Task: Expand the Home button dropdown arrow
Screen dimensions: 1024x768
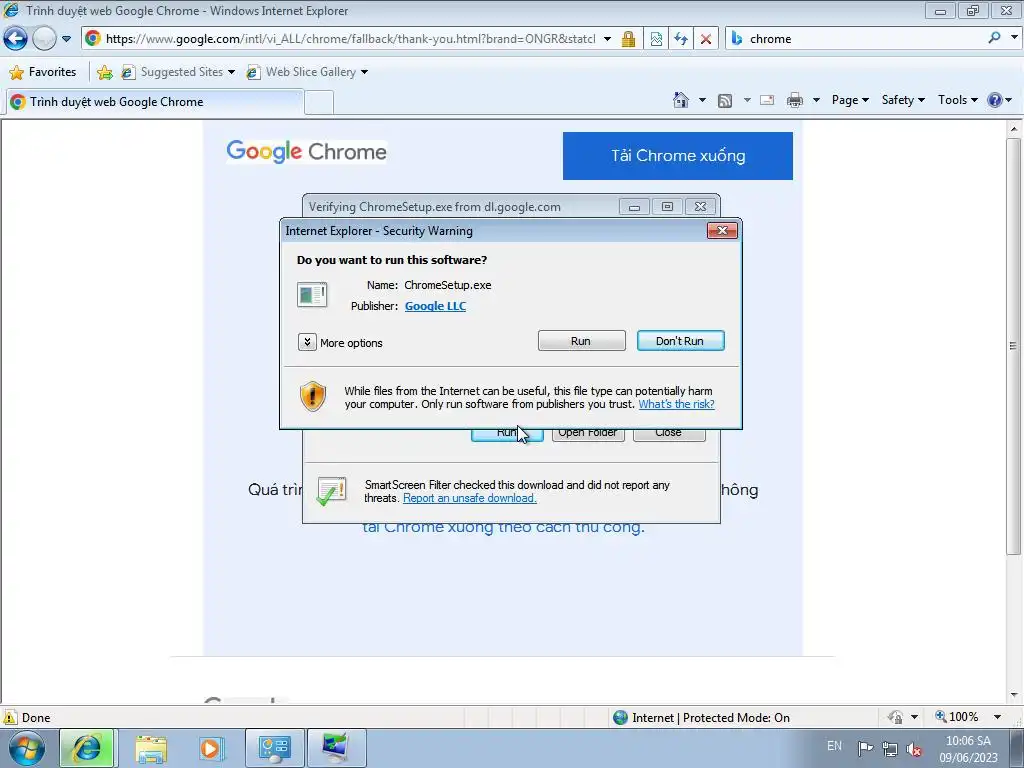Action: [x=702, y=100]
